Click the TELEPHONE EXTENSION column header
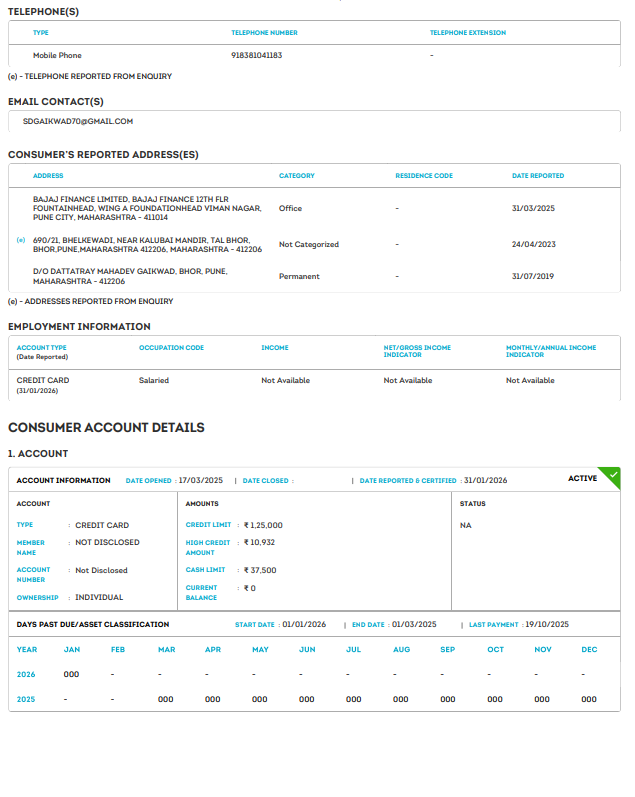Screen dimensions: 635x797 [468, 33]
